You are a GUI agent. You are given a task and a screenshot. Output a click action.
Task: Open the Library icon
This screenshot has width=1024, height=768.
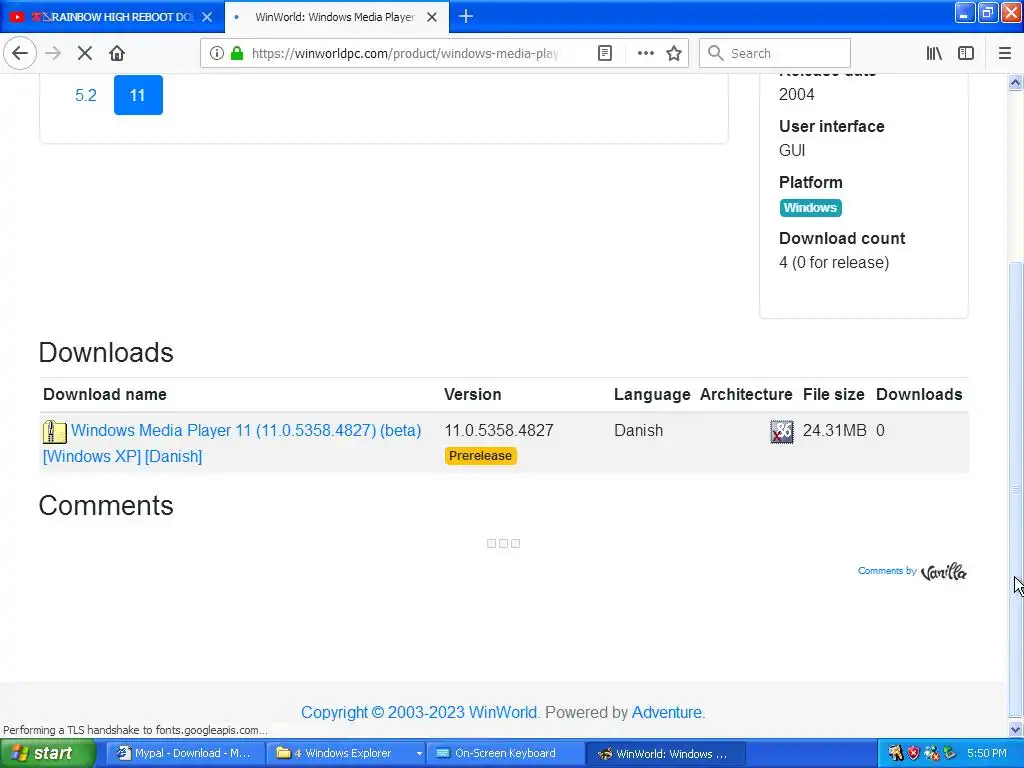[934, 53]
